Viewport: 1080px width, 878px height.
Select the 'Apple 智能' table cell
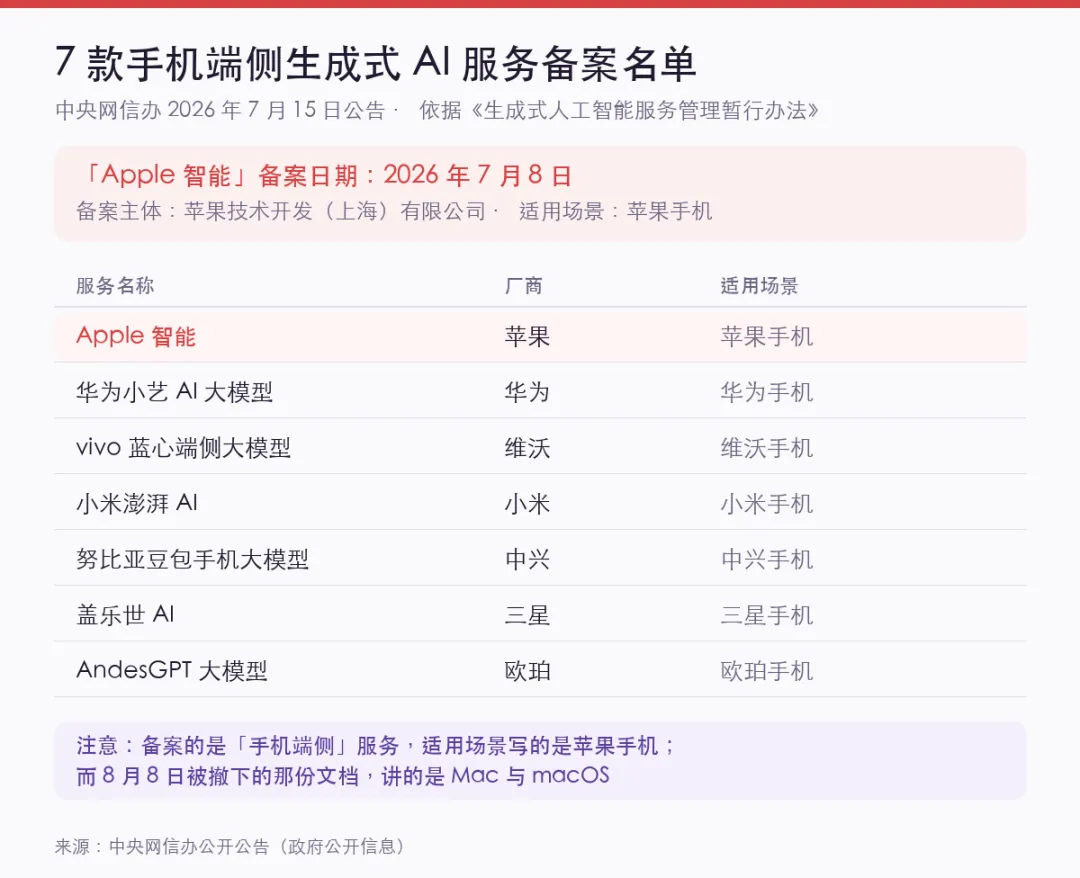coord(136,336)
